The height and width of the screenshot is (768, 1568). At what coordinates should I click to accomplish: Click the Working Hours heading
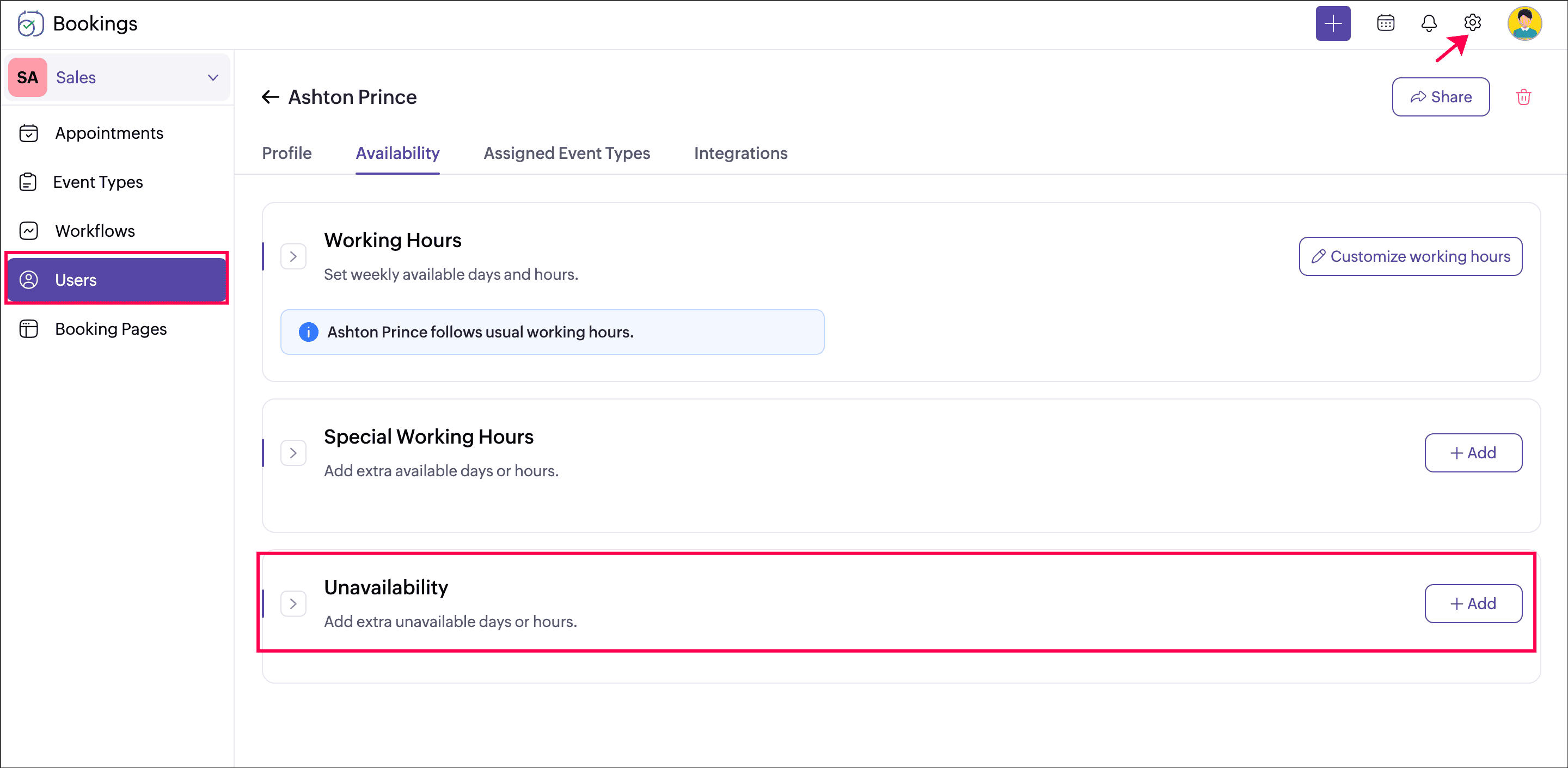coord(393,240)
